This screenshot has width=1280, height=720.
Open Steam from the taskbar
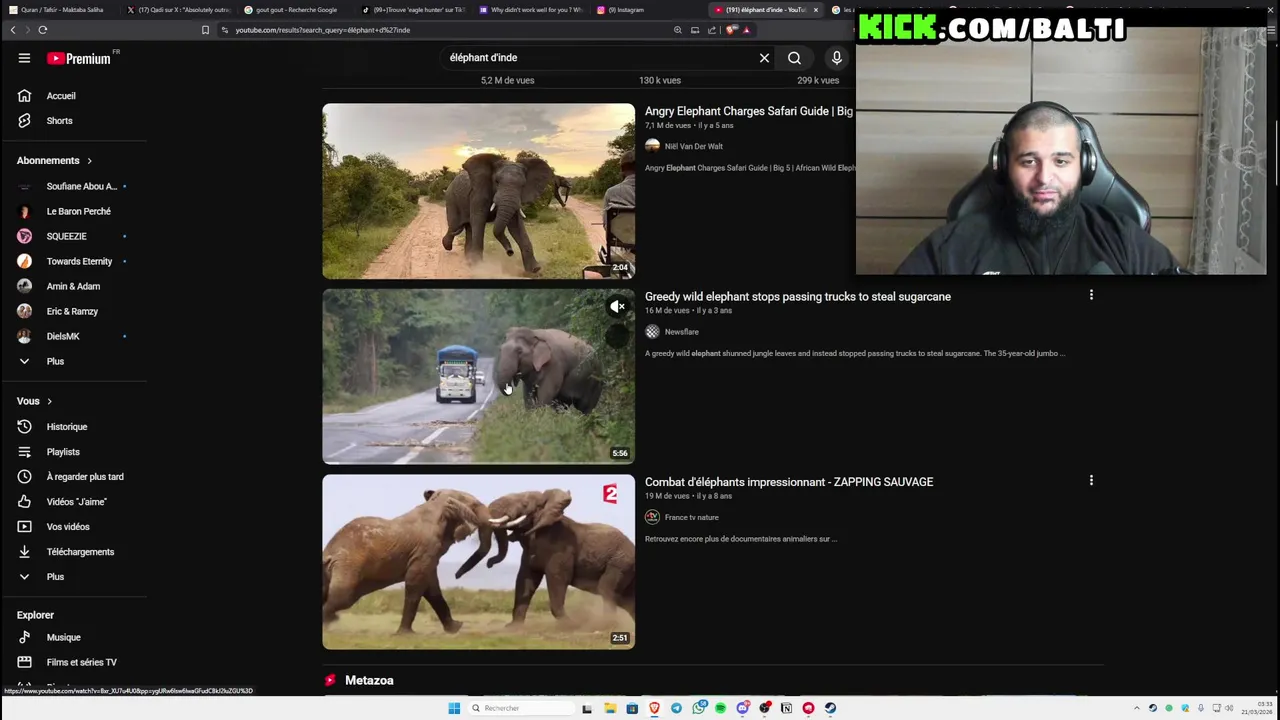[830, 708]
